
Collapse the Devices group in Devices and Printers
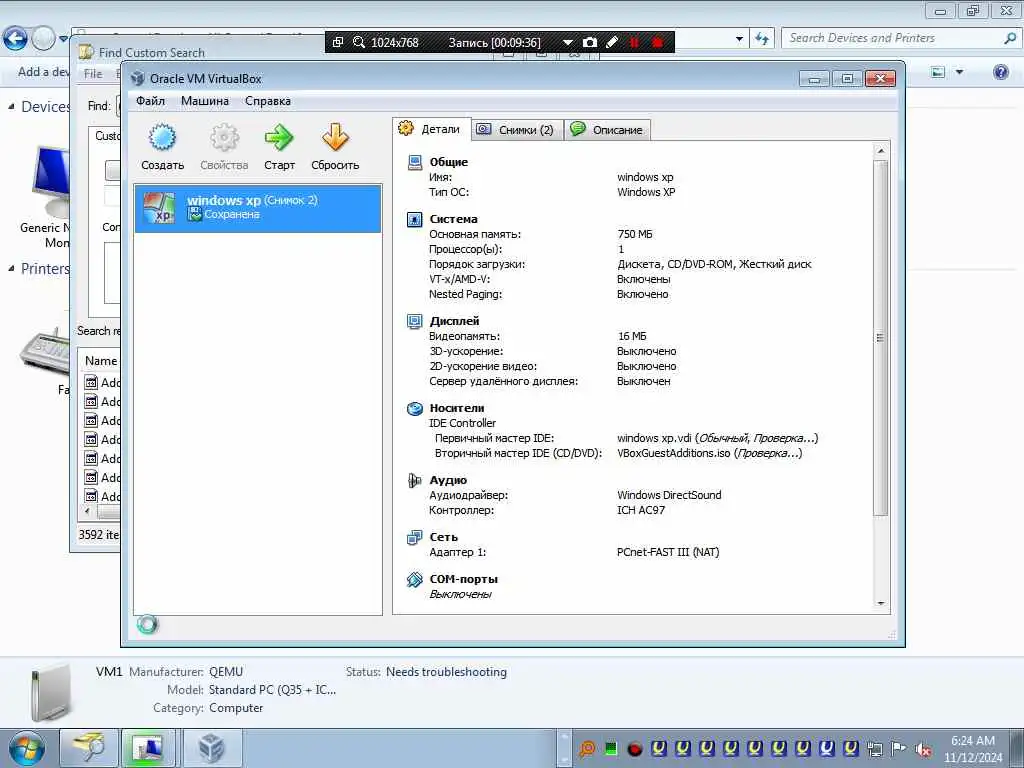pos(11,106)
